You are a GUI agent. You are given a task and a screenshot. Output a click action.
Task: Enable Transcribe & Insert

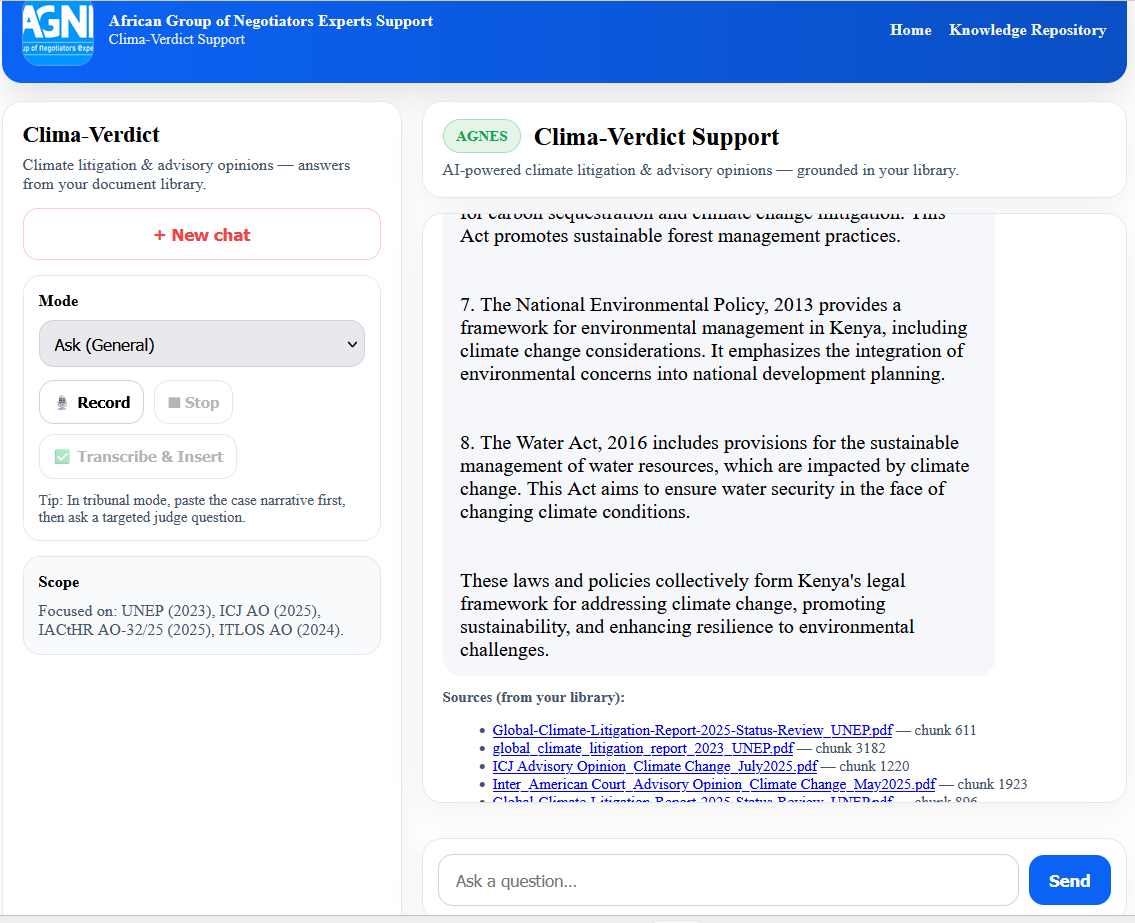tap(137, 456)
